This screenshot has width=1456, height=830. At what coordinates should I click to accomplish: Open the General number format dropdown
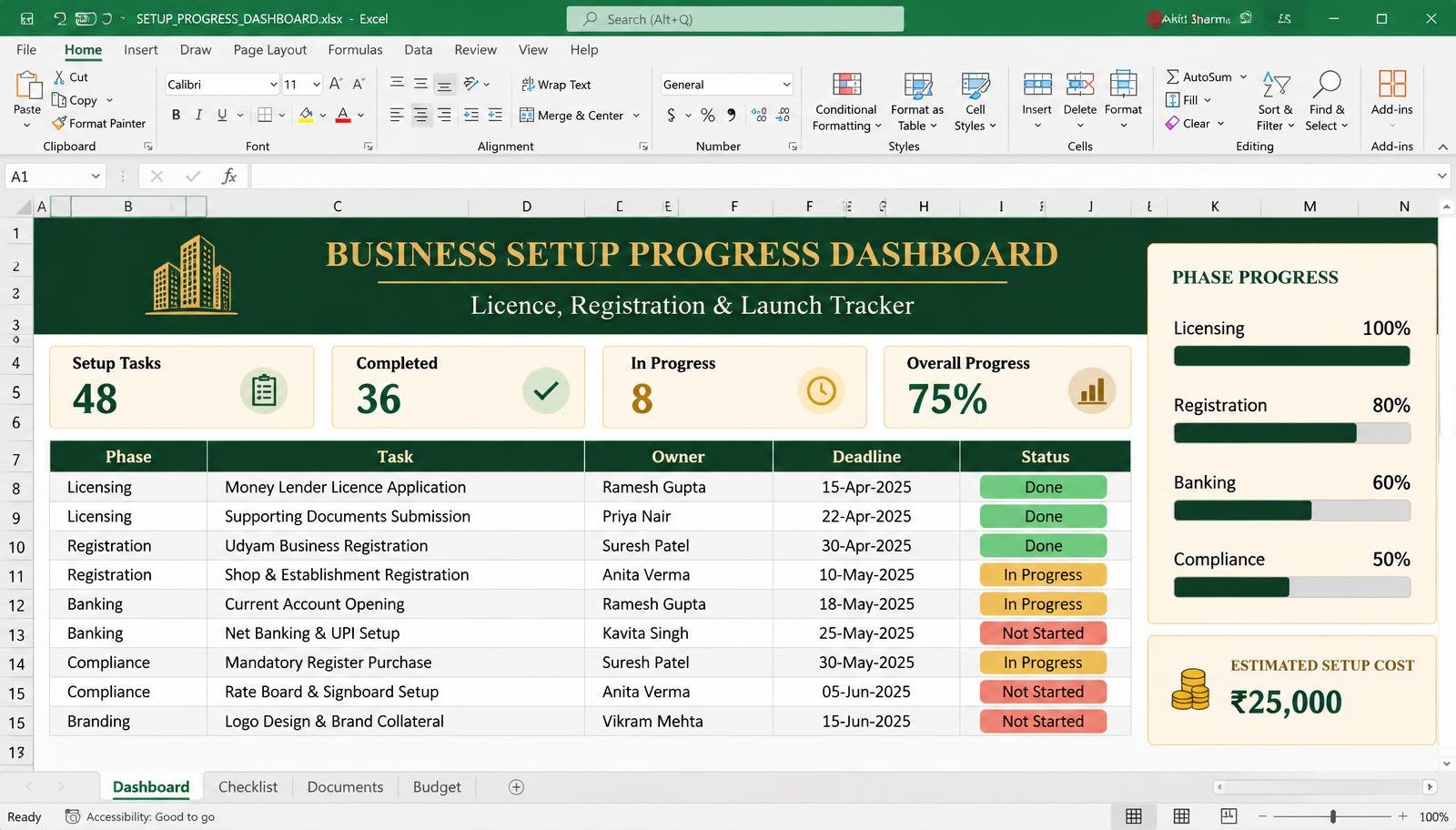point(786,85)
